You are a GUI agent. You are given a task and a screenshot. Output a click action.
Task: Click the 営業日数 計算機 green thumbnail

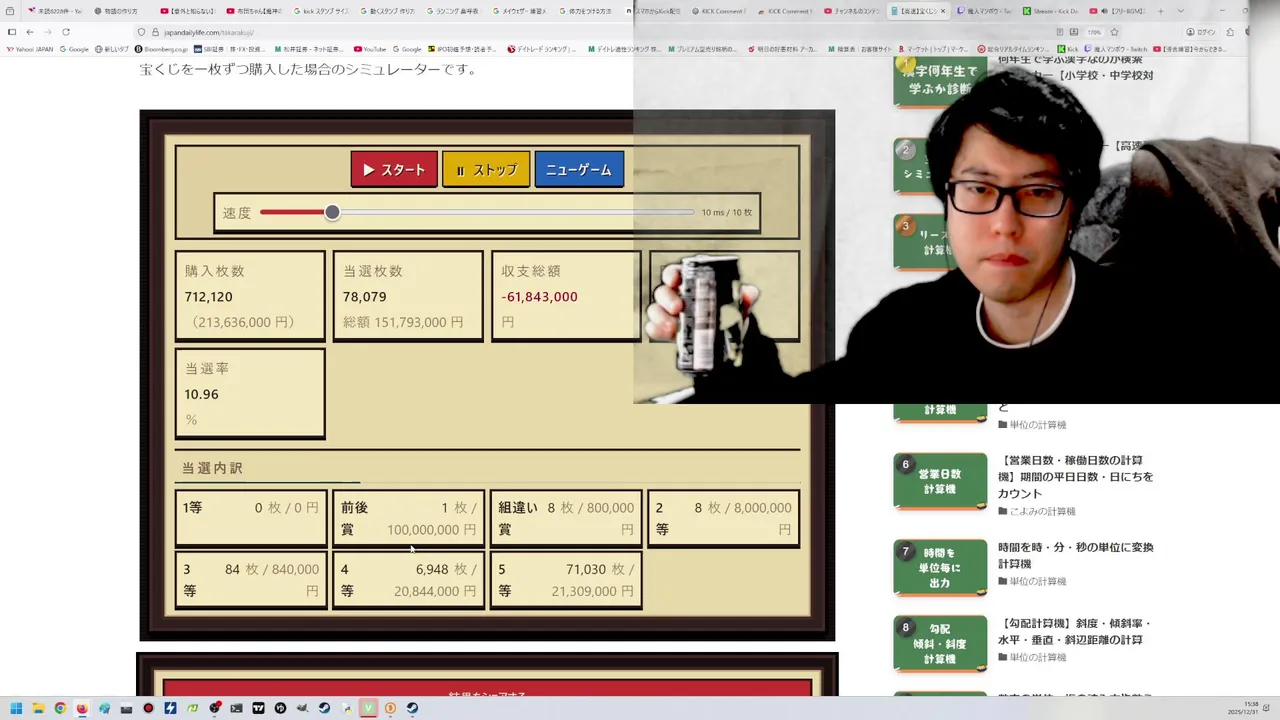point(940,481)
